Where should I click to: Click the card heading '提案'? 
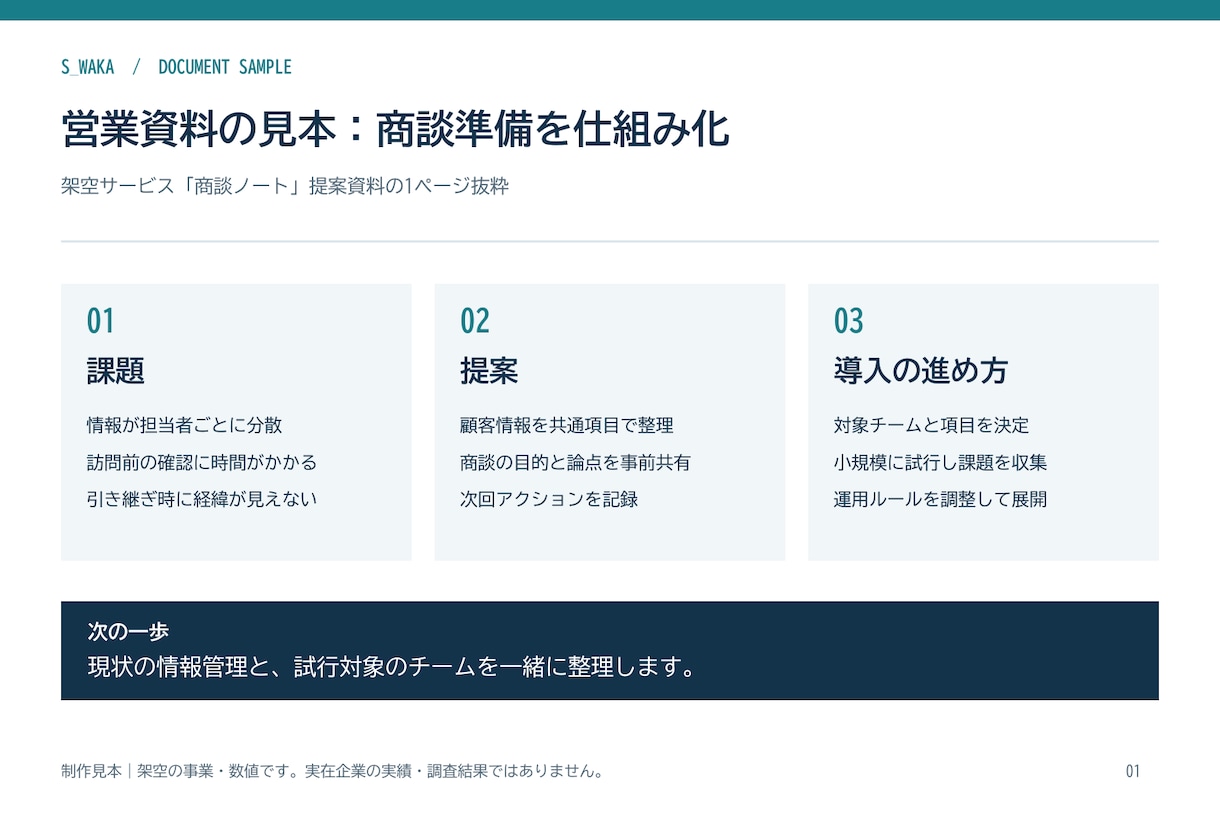[489, 371]
